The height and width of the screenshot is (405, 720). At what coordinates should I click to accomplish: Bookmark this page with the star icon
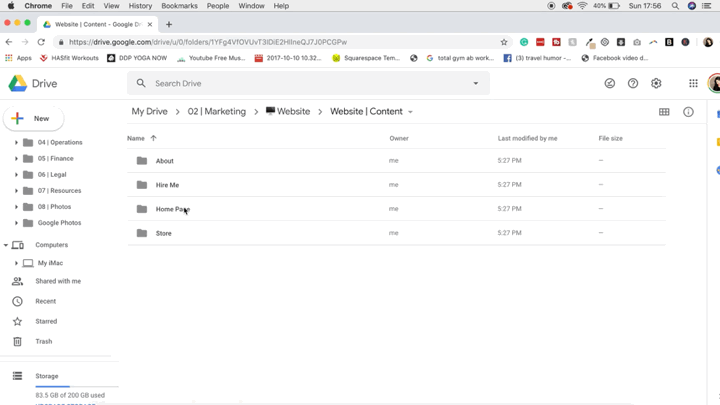pos(504,42)
